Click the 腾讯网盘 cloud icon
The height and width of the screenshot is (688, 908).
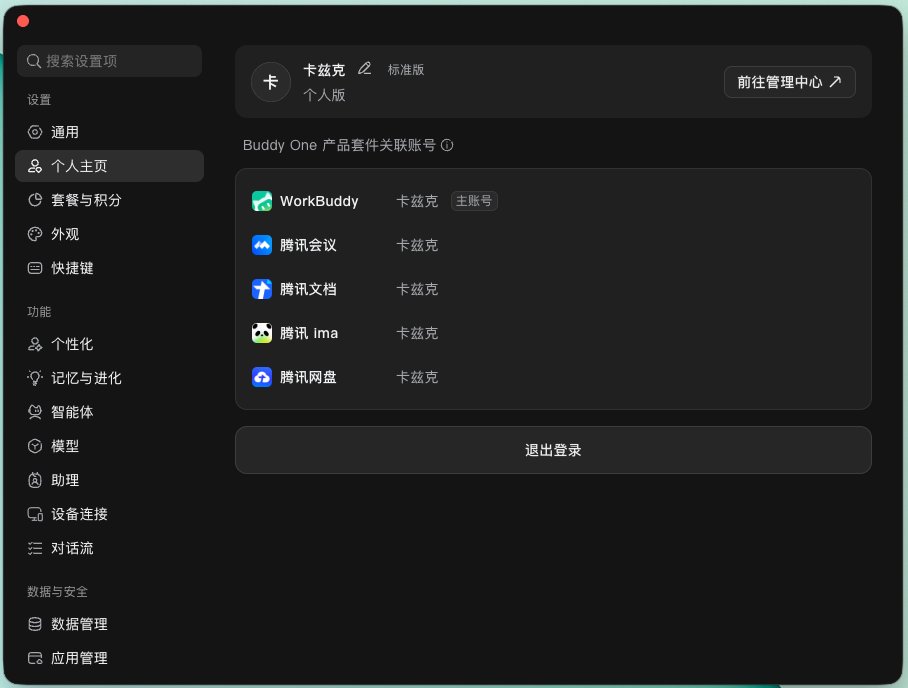point(262,377)
